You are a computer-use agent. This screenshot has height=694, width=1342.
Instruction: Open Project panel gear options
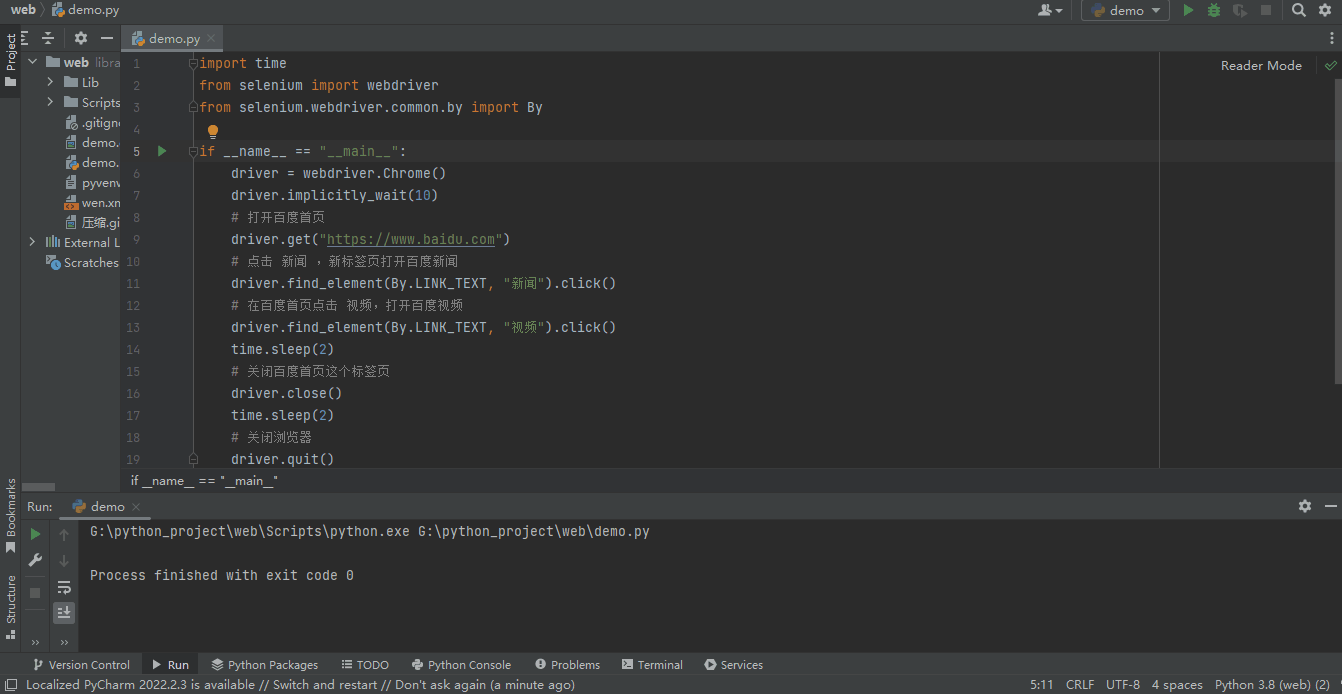(x=81, y=38)
